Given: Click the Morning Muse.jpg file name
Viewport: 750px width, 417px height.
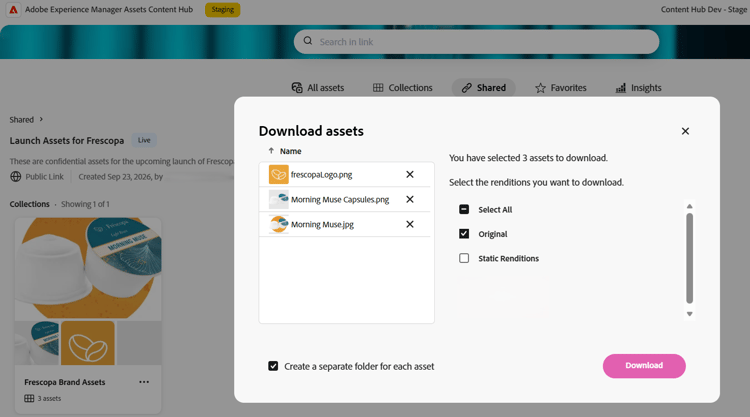Looking at the screenshot, I should pos(322,224).
